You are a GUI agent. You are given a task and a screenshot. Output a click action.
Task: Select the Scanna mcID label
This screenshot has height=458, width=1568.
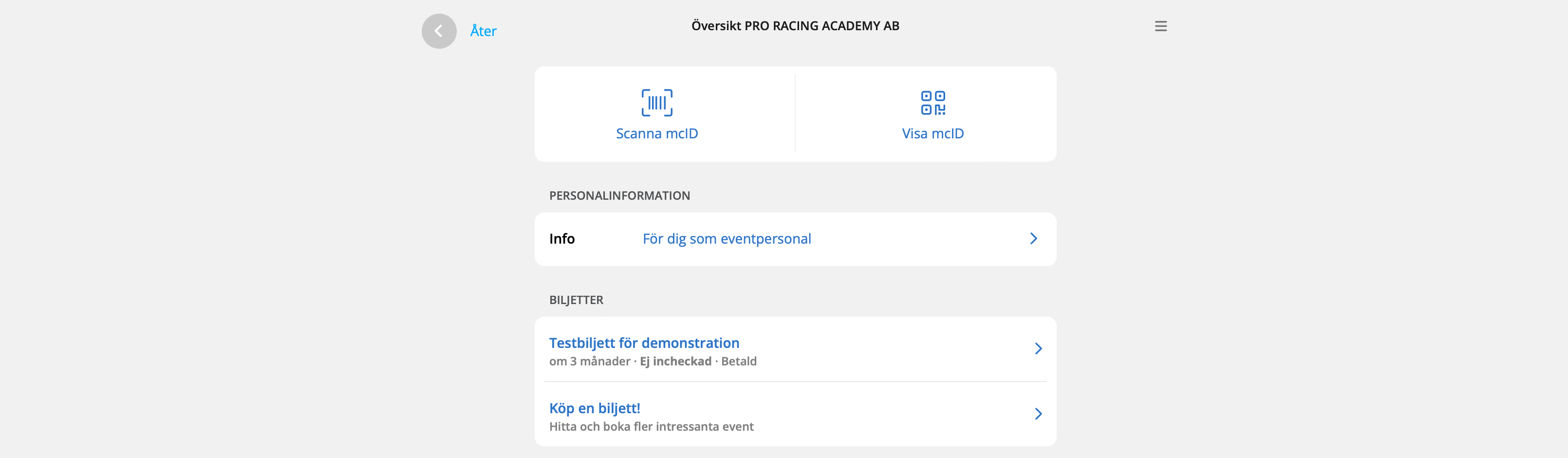(657, 134)
